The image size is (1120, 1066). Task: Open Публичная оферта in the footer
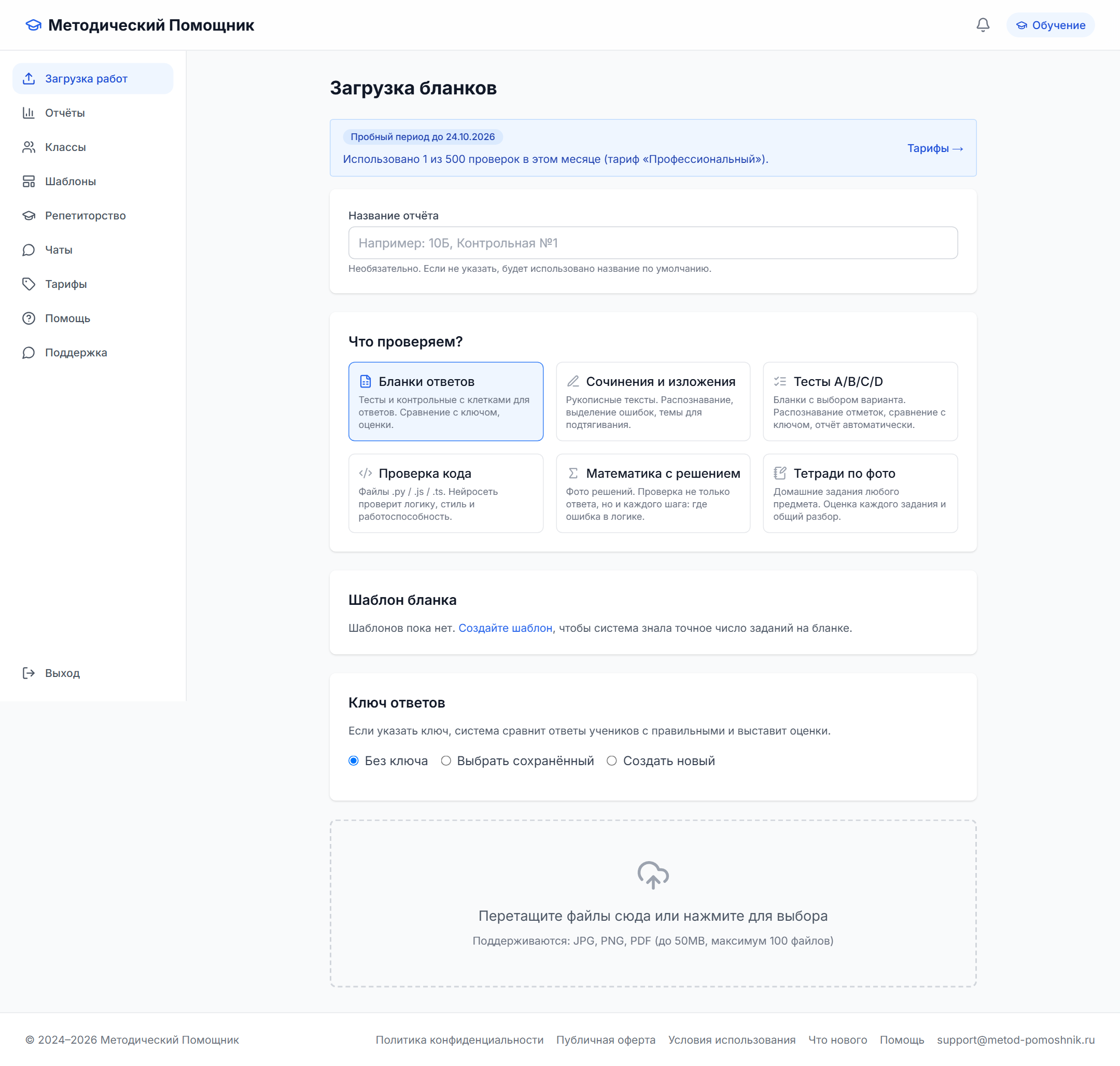[x=606, y=1040]
